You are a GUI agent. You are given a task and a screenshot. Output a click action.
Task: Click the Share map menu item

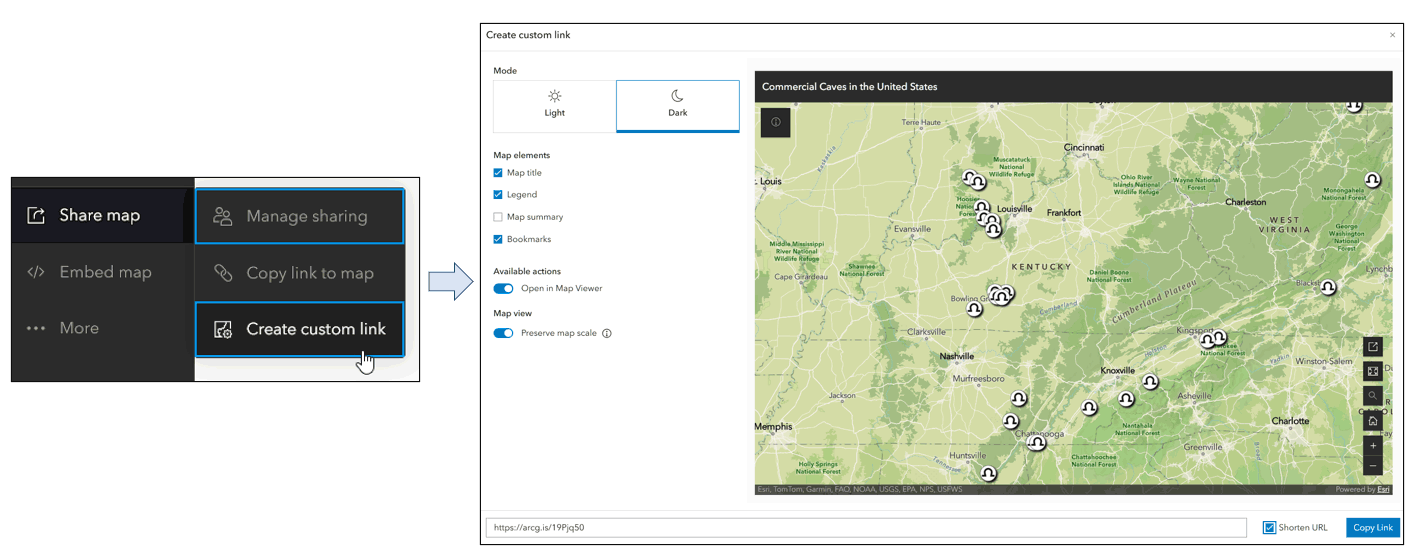[x=98, y=215]
